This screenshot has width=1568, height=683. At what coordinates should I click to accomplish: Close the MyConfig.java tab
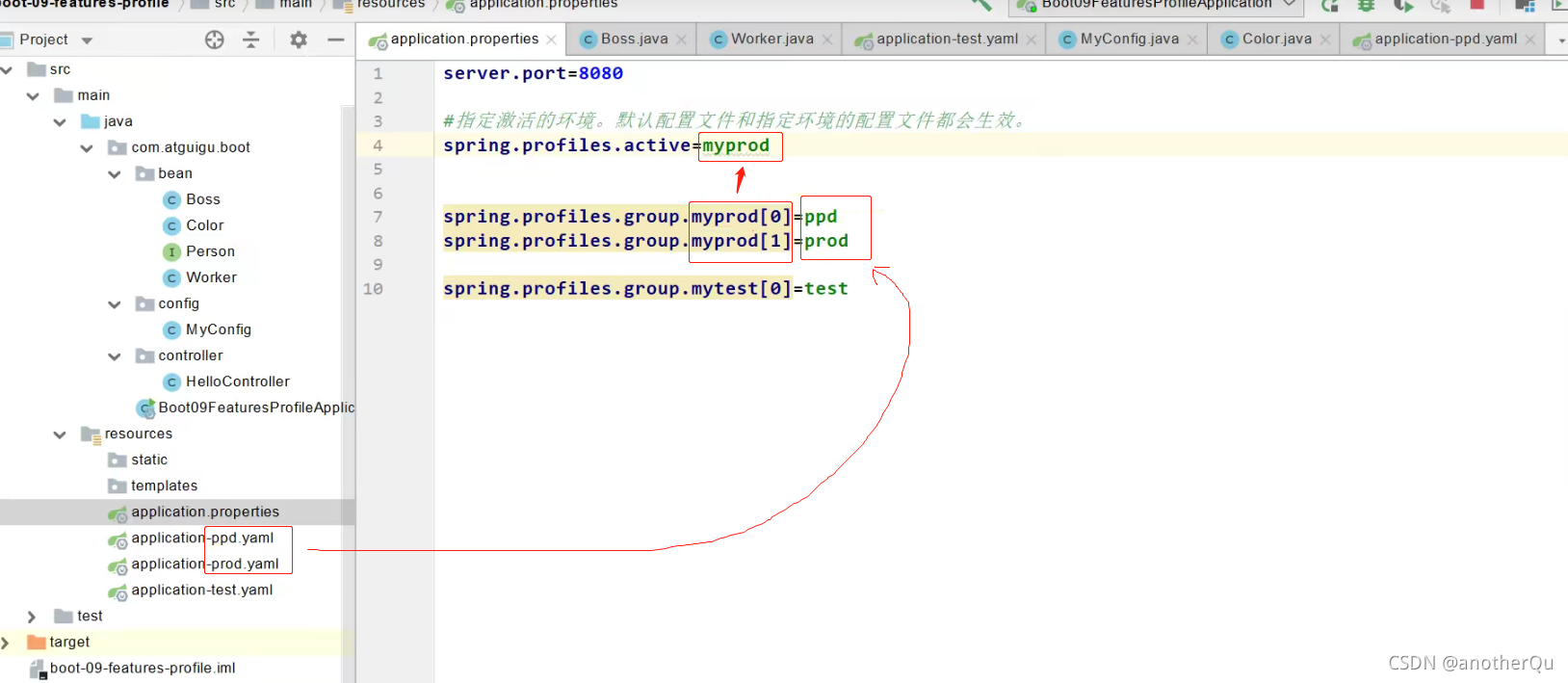click(1192, 39)
